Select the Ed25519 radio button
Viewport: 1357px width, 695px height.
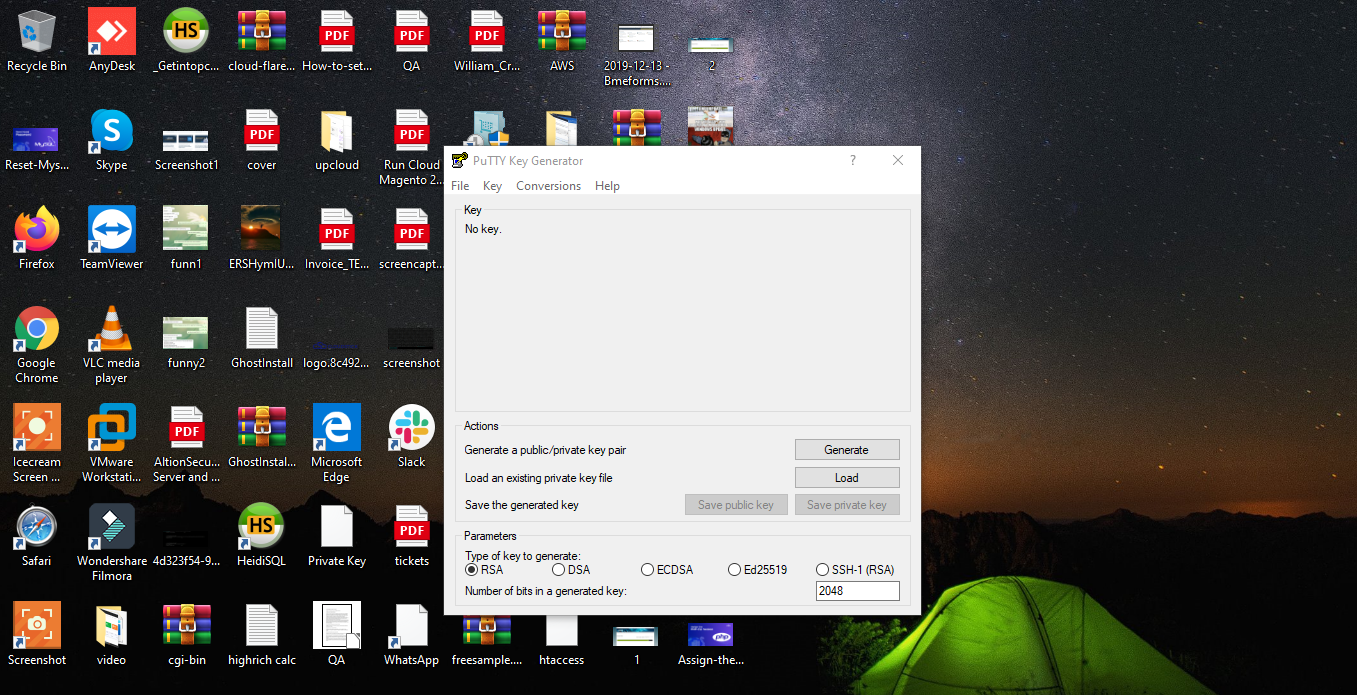(x=735, y=570)
